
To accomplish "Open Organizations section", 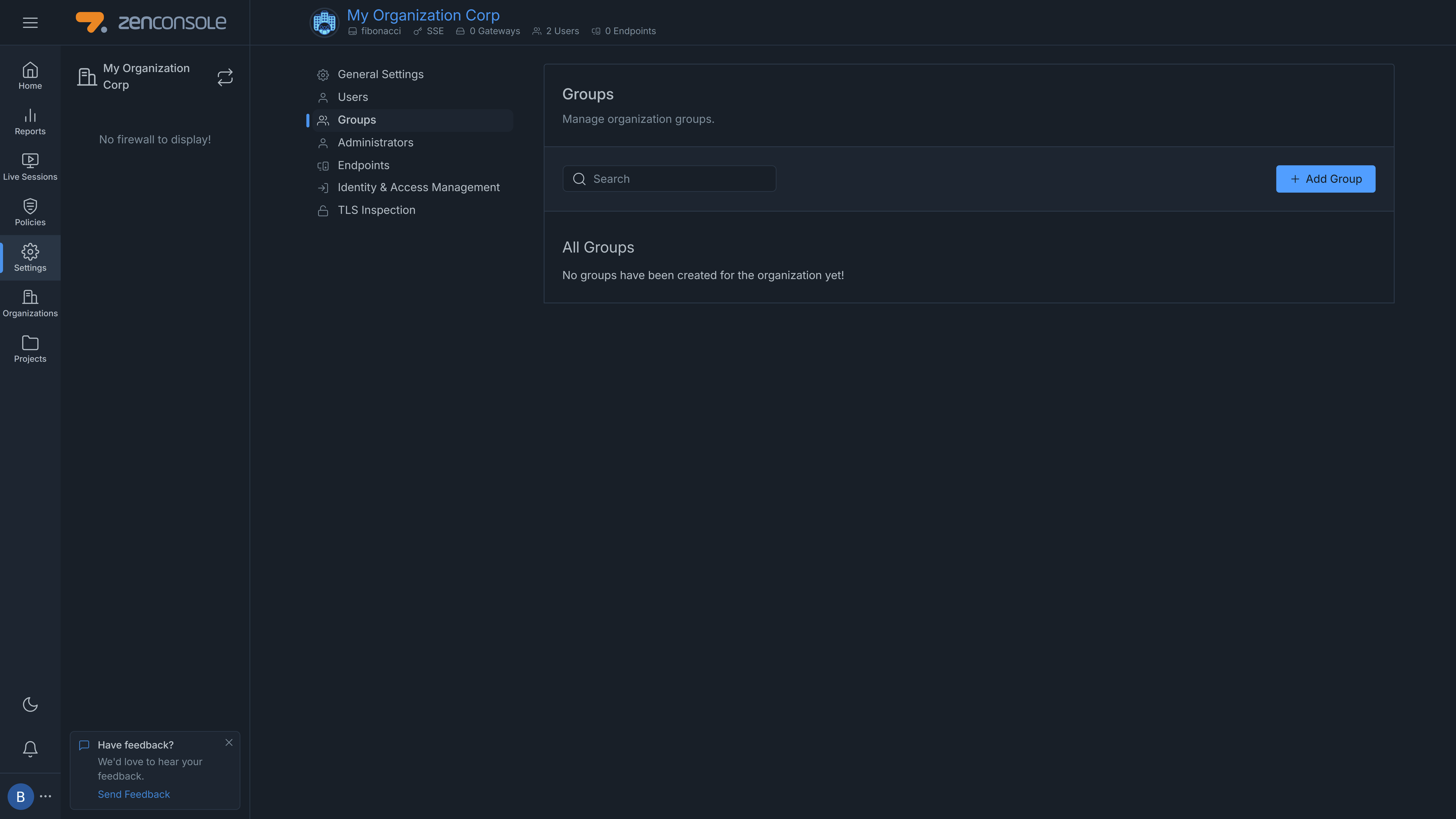I will pos(30,304).
